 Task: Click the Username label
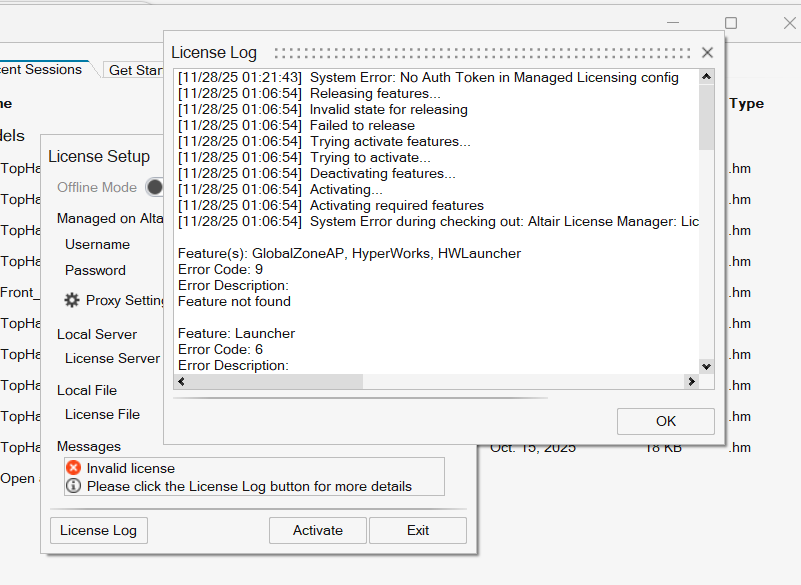click(98, 244)
